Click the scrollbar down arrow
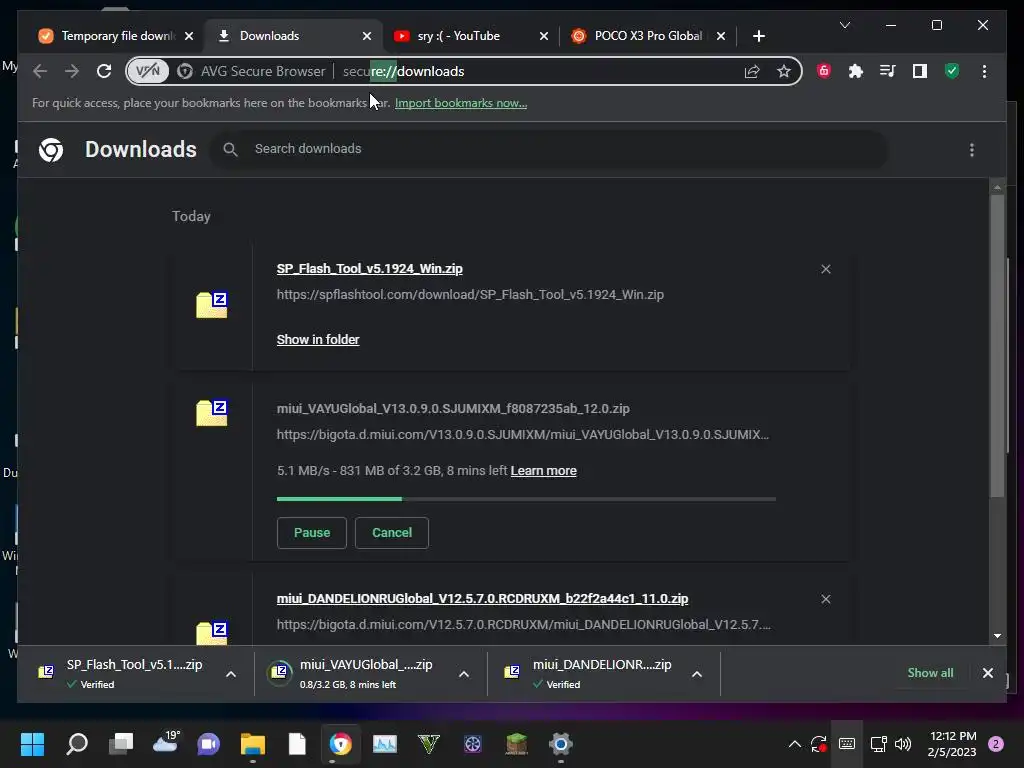The width and height of the screenshot is (1024, 768). click(997, 635)
